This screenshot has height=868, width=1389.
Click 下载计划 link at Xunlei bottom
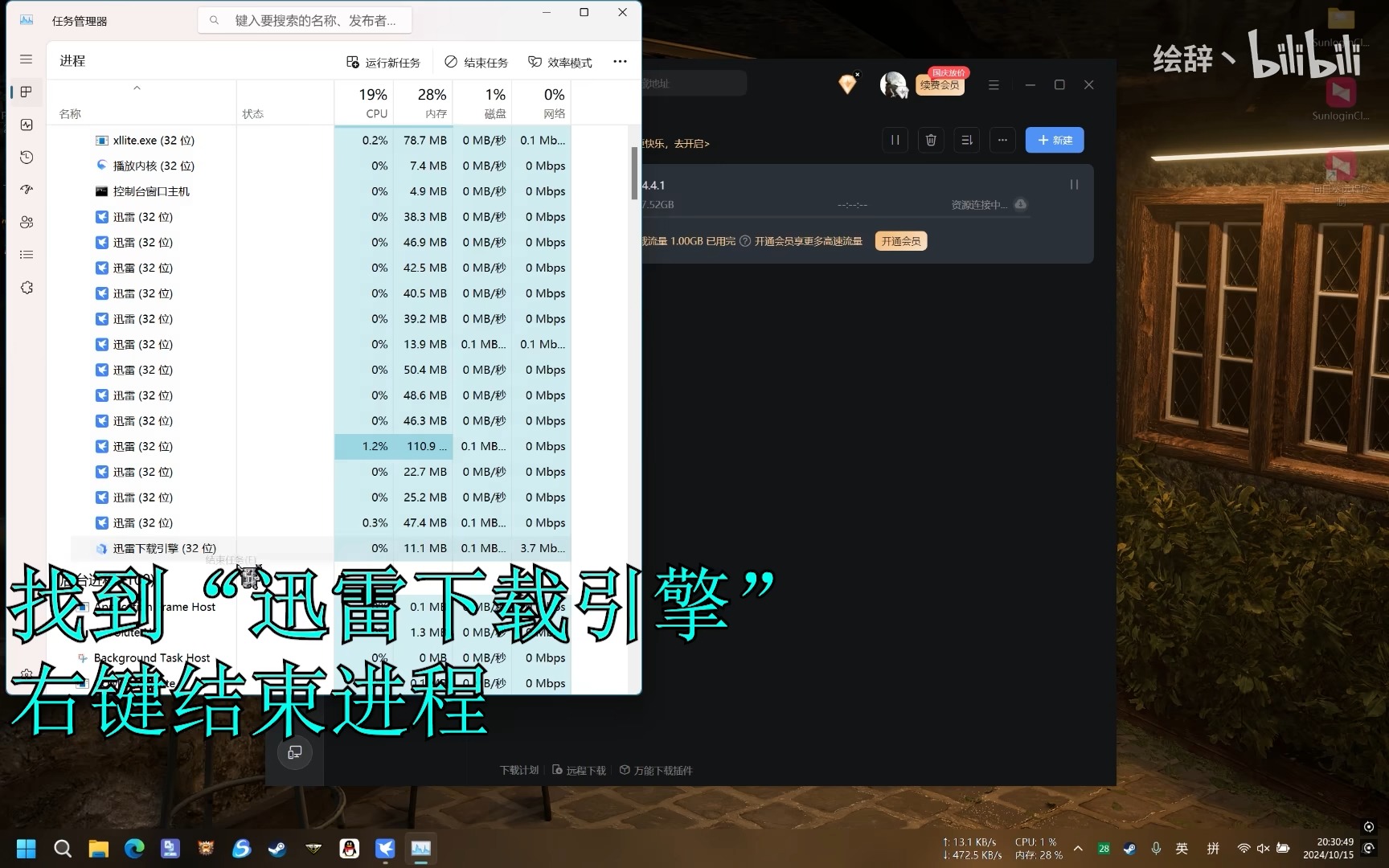[x=519, y=770]
